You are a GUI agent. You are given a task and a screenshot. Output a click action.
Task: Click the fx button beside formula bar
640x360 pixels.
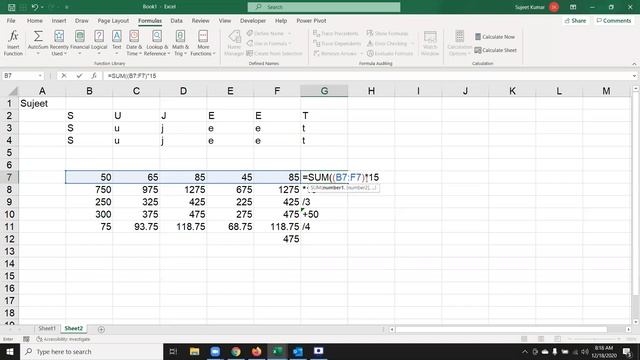pyautogui.click(x=94, y=76)
